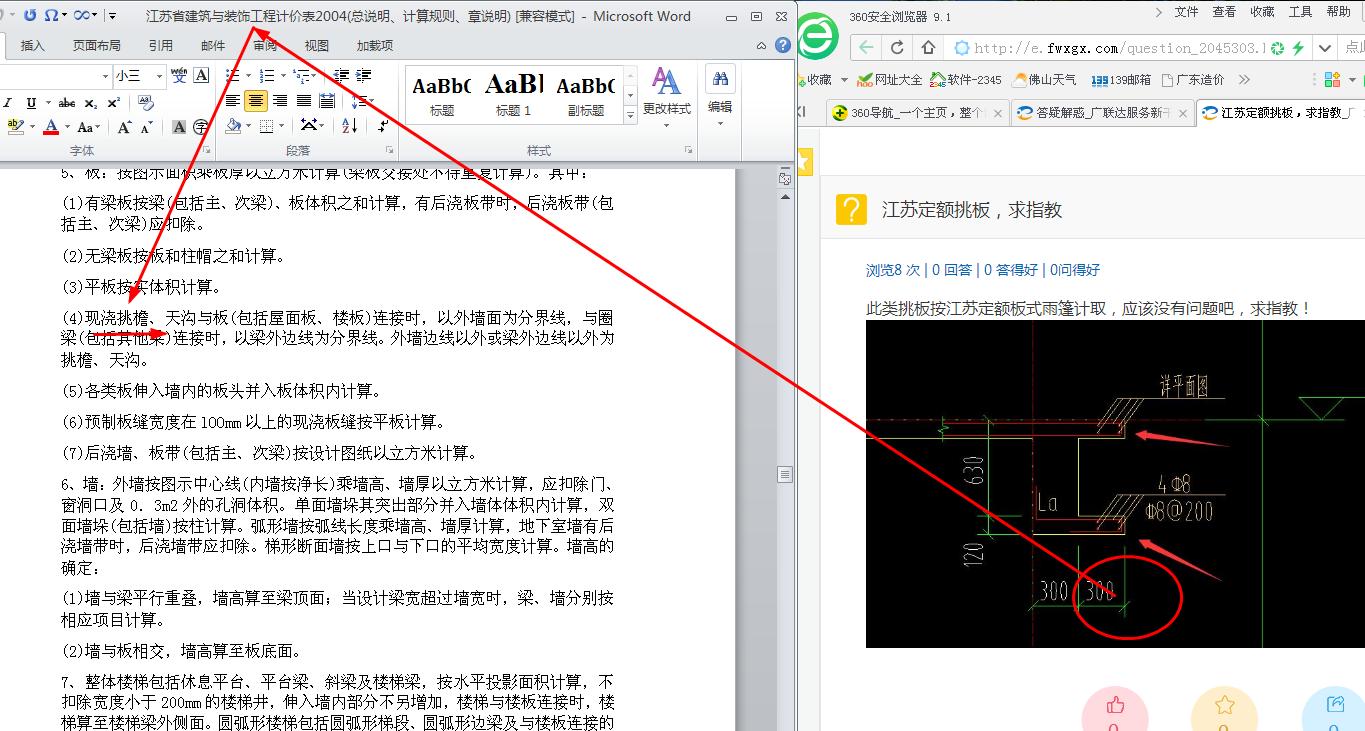Toggle underline formatting

click(31, 103)
